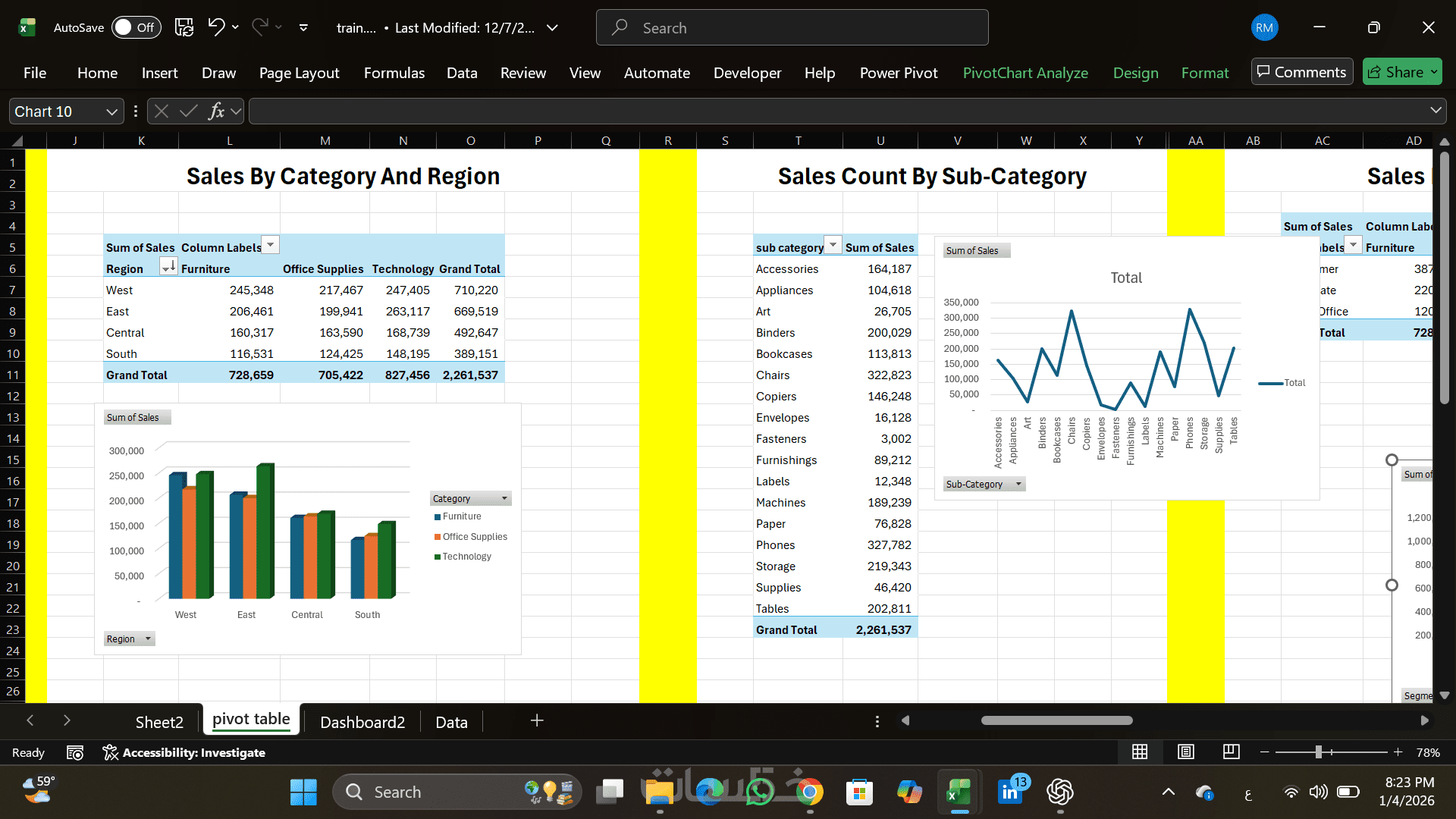This screenshot has width=1456, height=819.
Task: Add a new sheet with plus icon
Action: pos(537,720)
